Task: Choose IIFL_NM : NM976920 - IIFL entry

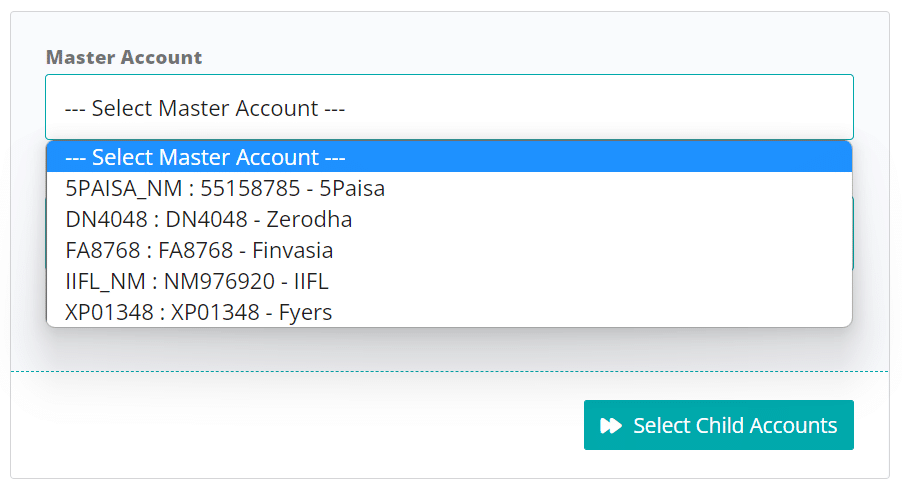Action: click(449, 281)
